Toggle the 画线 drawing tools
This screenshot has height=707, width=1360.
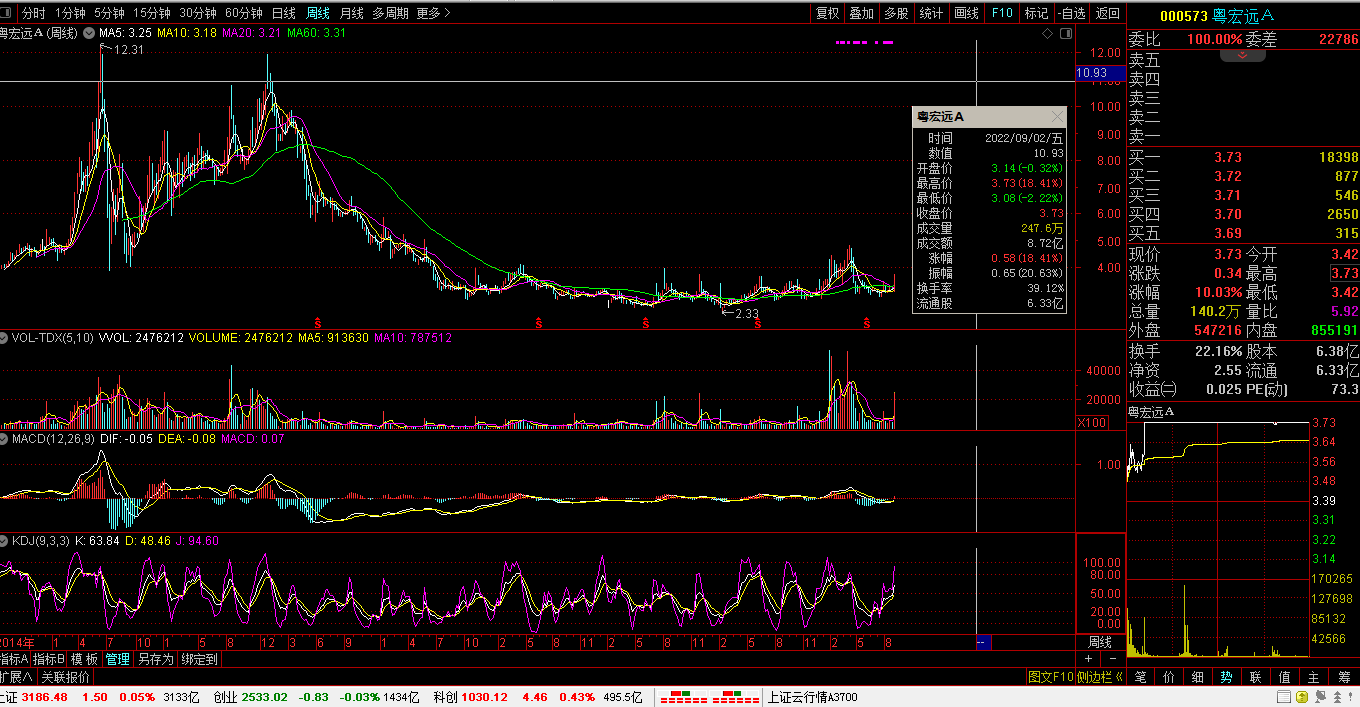tap(967, 13)
